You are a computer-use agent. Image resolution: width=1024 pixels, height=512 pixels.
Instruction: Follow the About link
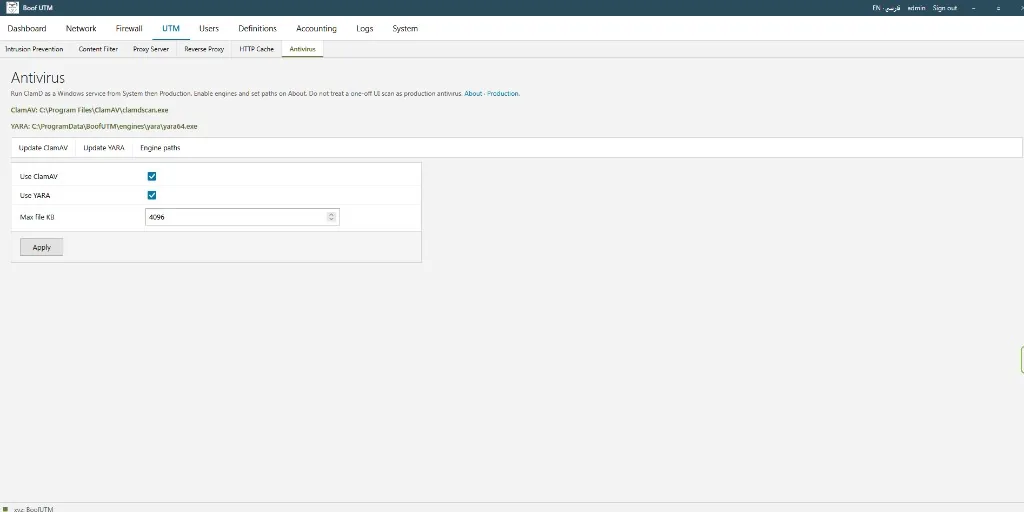[473, 94]
